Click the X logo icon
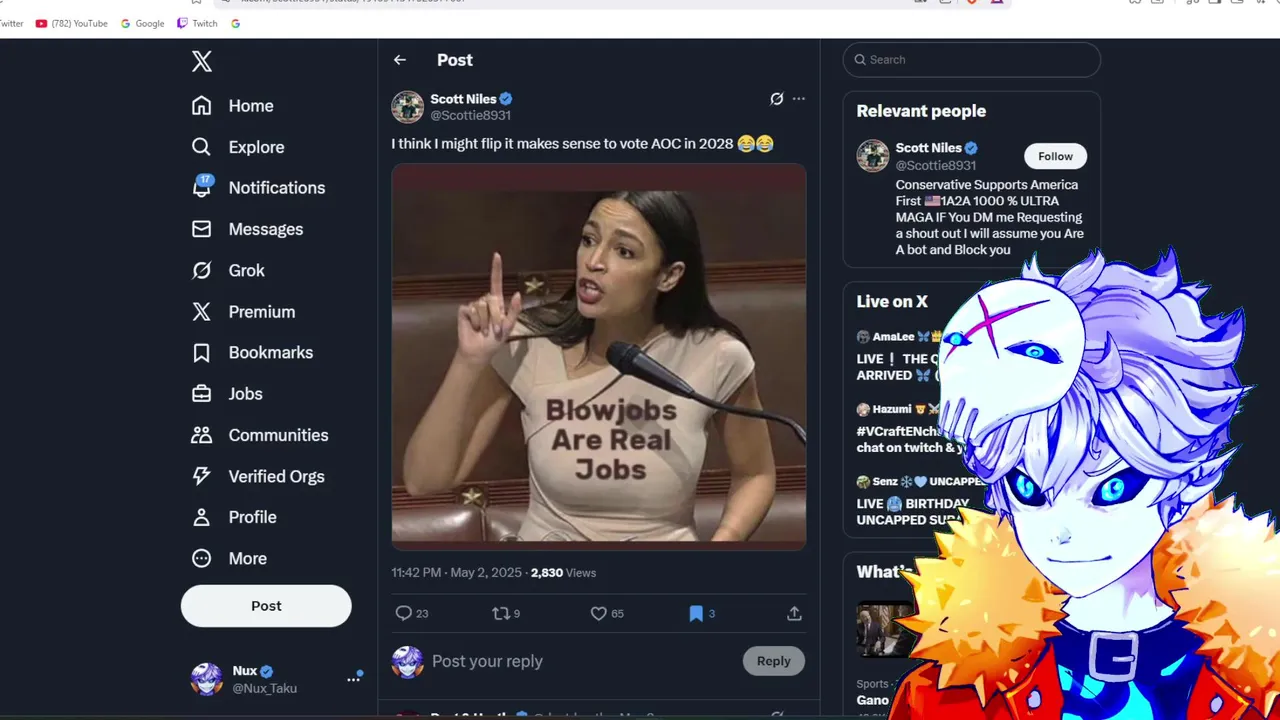The image size is (1280, 720). [x=202, y=62]
